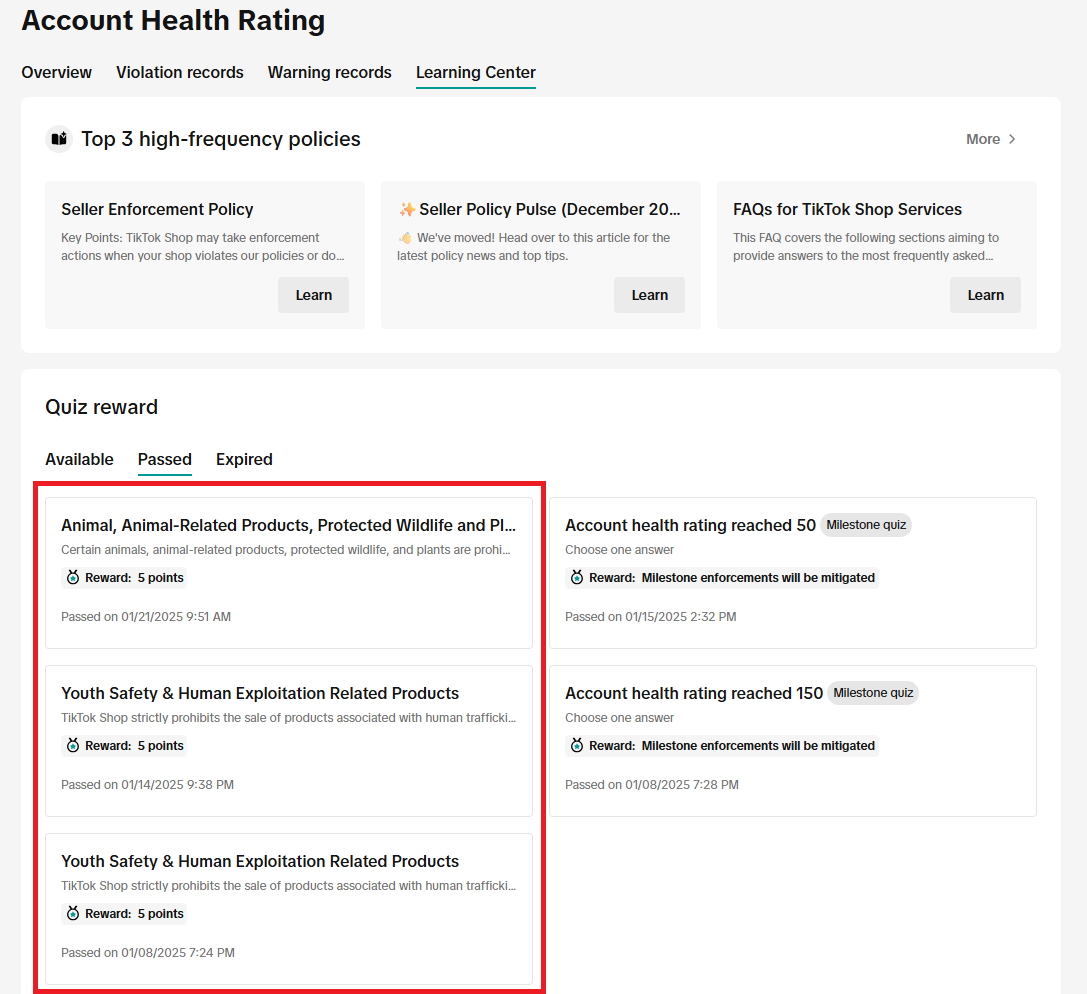
Task: Click the sparkle icon before Seller Policy Pulse
Action: point(407,210)
